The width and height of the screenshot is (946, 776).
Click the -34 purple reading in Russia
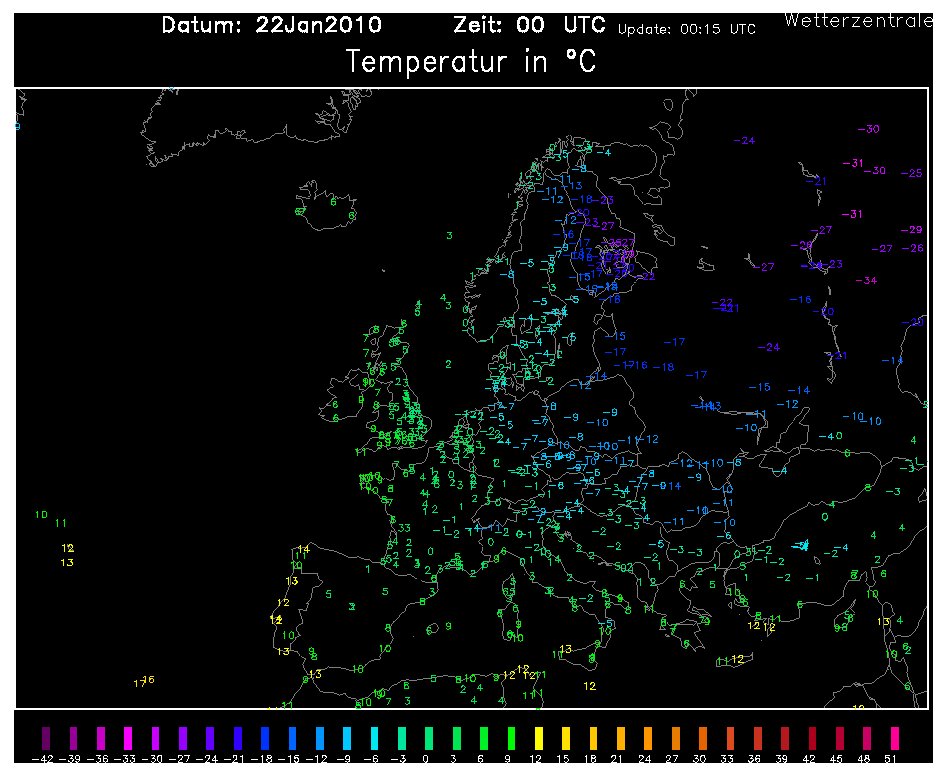866,281
